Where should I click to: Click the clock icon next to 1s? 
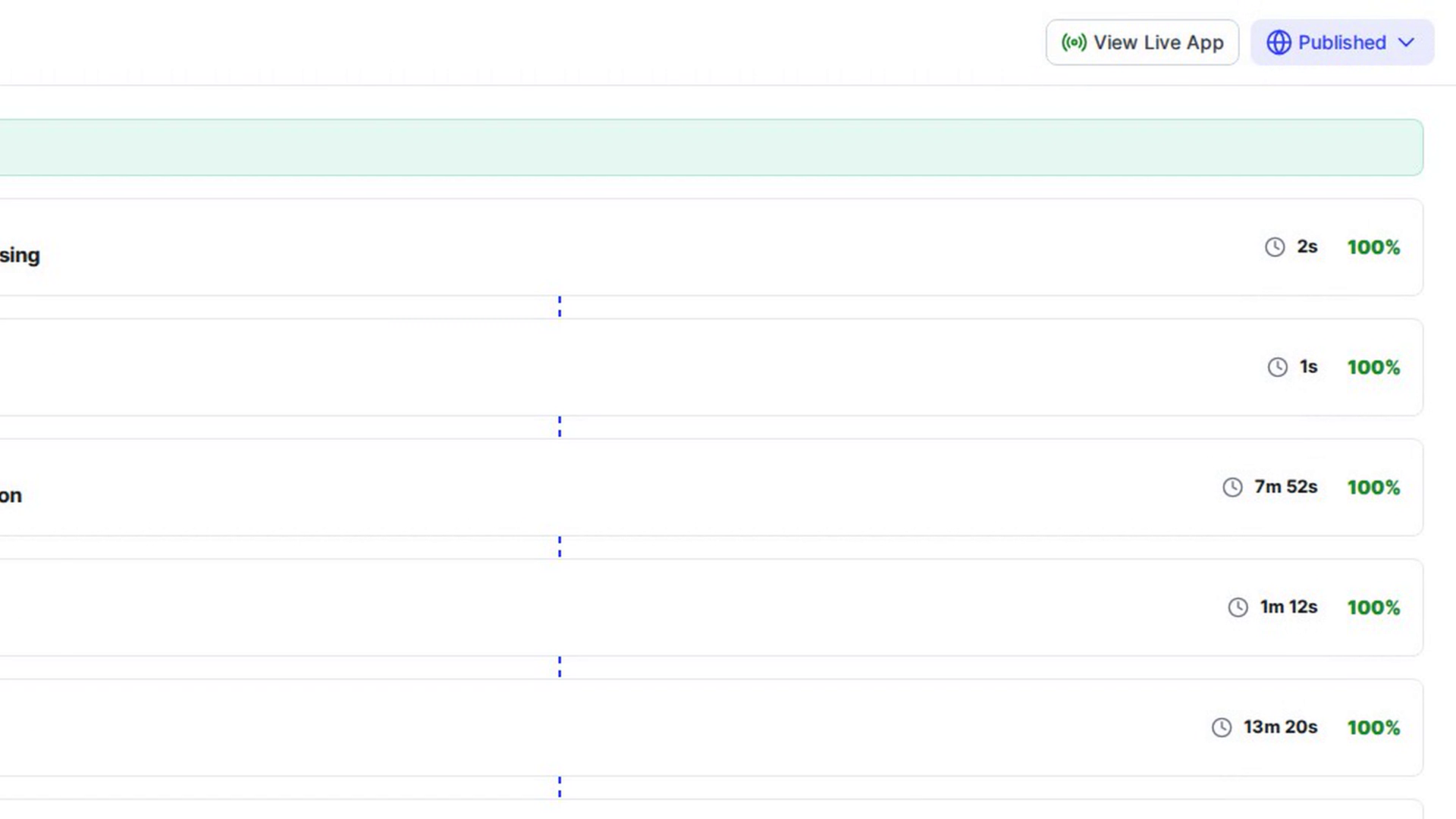pyautogui.click(x=1278, y=367)
